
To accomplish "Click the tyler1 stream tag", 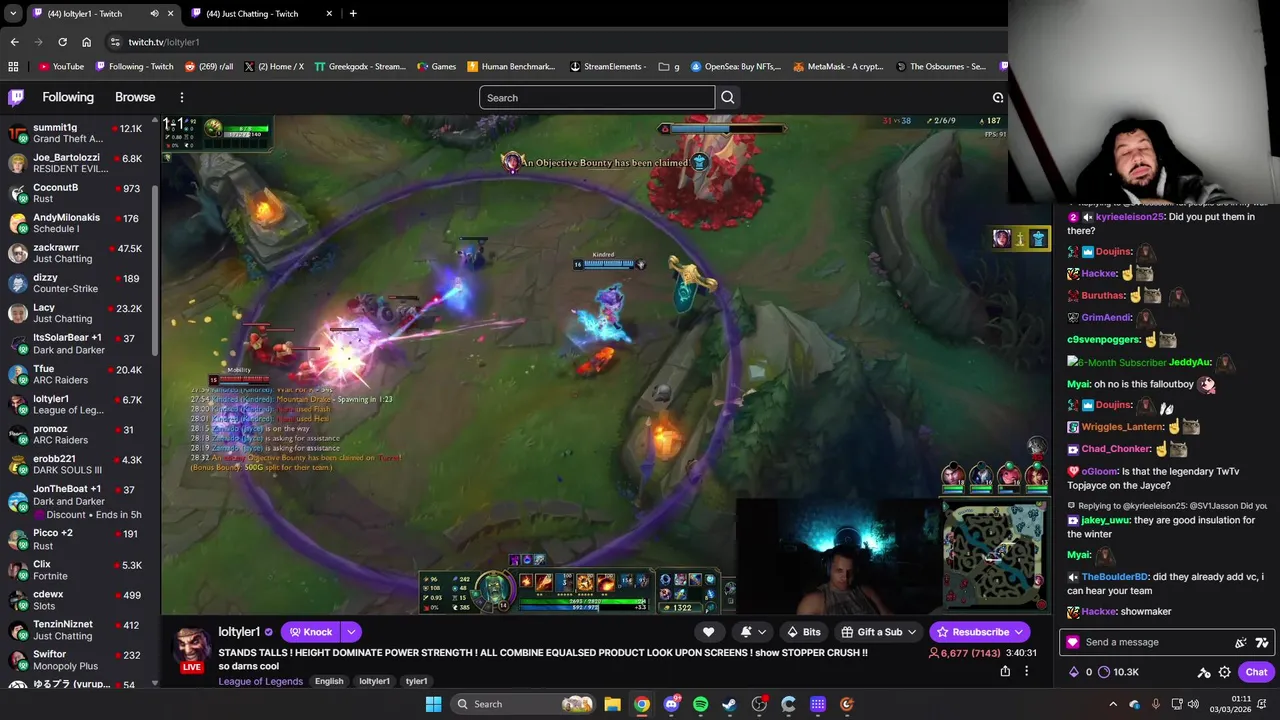I will click(x=417, y=681).
